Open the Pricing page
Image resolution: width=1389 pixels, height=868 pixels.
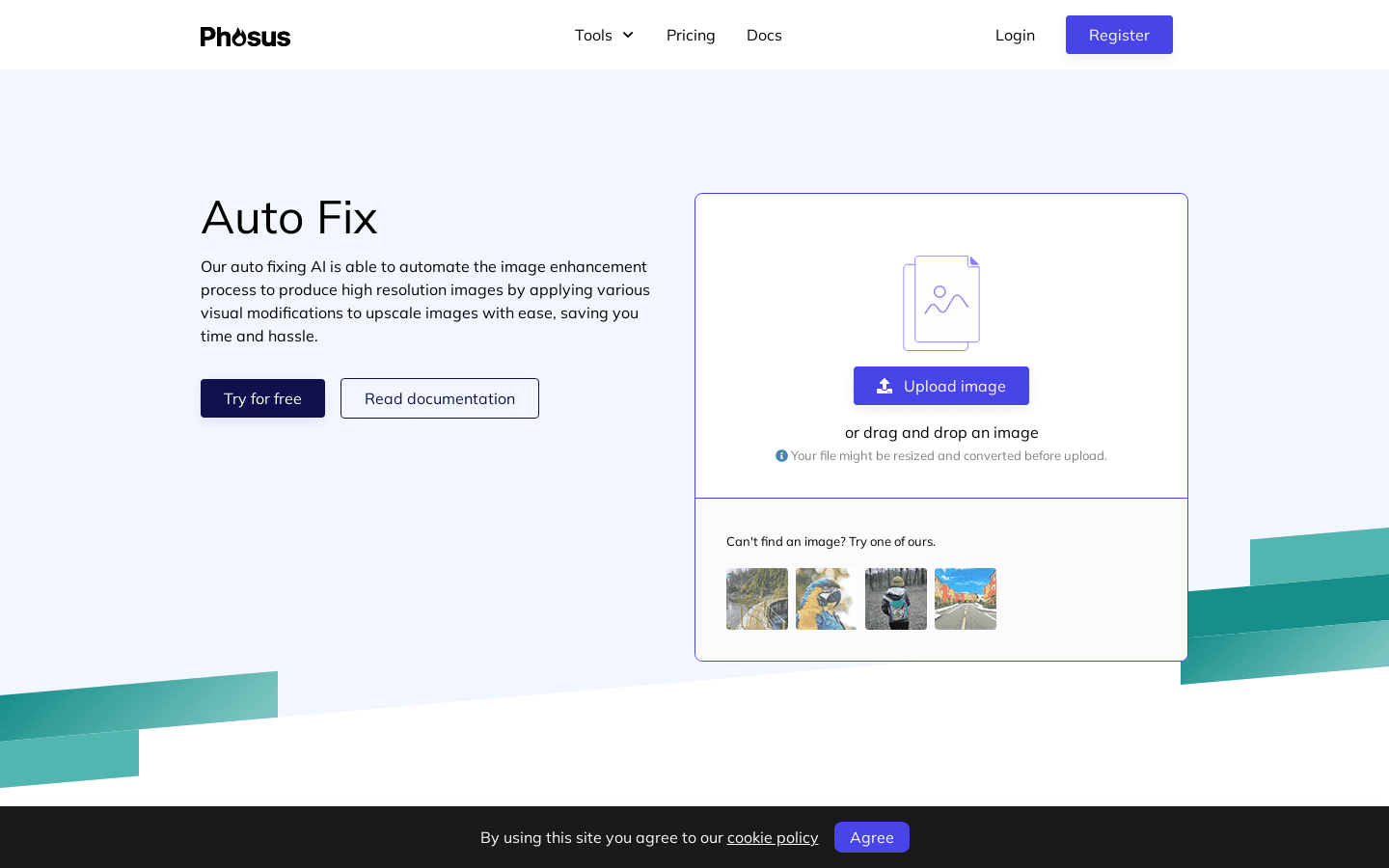point(691,35)
